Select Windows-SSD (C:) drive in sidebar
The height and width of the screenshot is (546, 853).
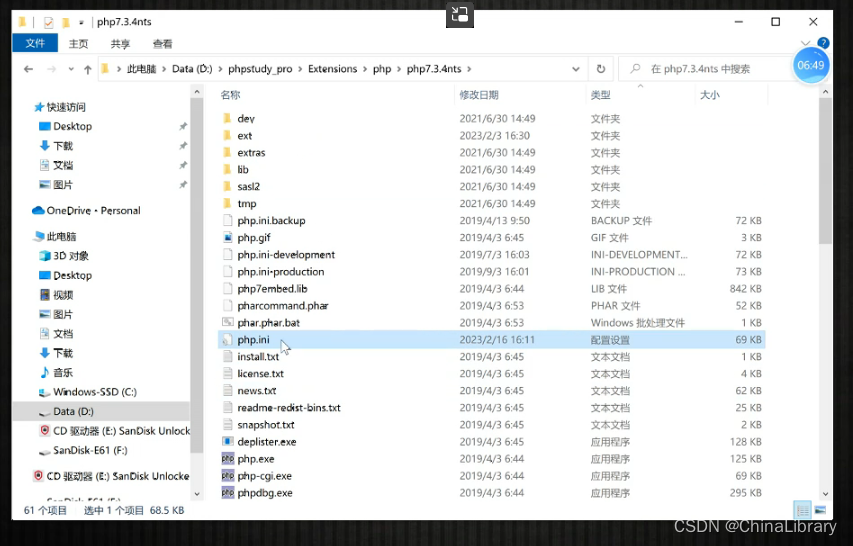tap(95, 392)
